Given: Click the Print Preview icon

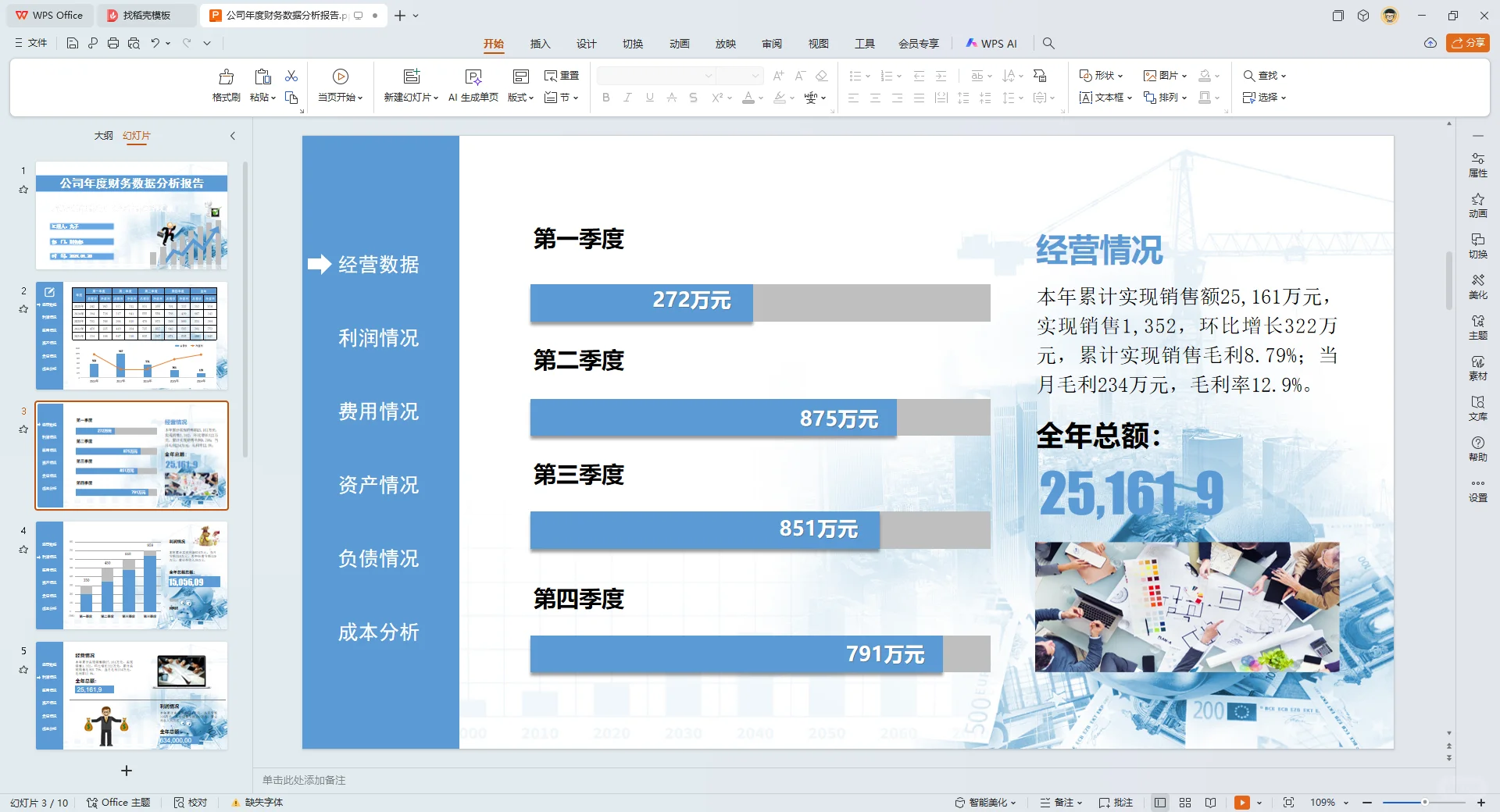Looking at the screenshot, I should (x=134, y=43).
